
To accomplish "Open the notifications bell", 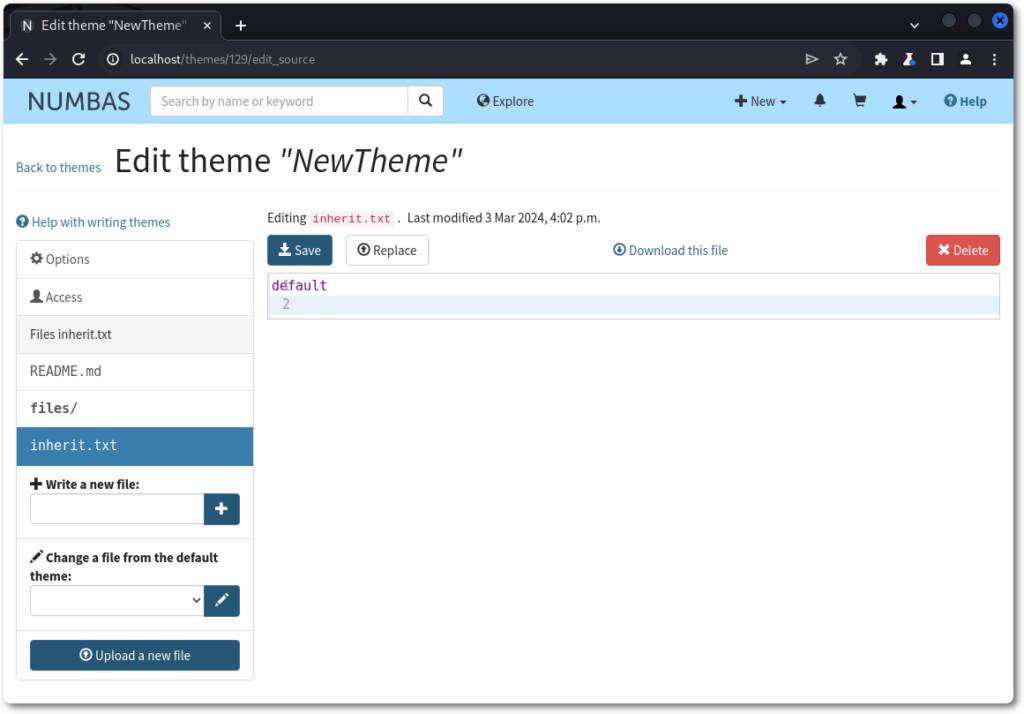I will pos(820,101).
